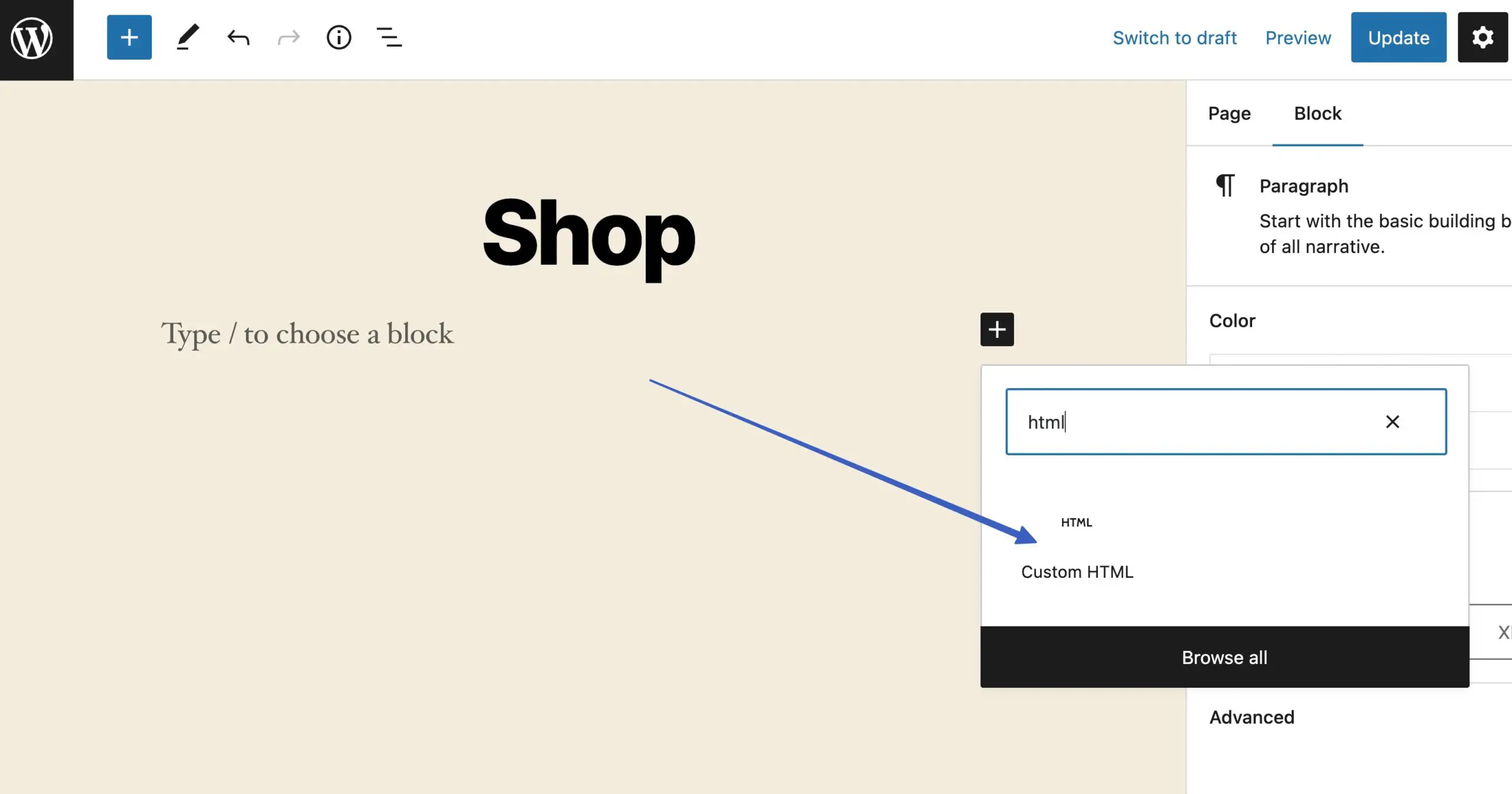Screen dimensions: 1512x794
Task: Open WordPress Settings gear icon
Action: pyautogui.click(x=1483, y=37)
